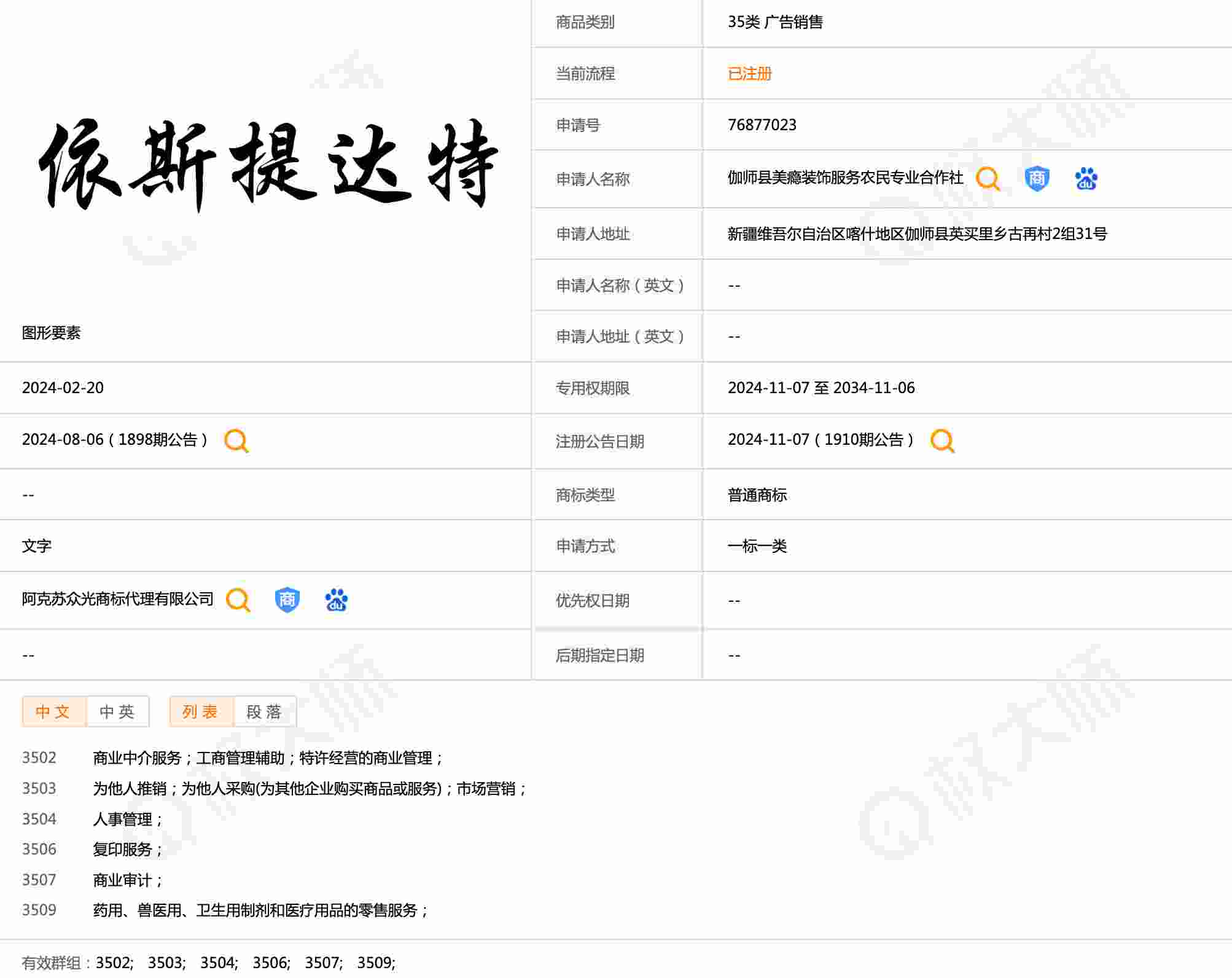Switch goods list language to 中英
This screenshot has height=978, width=1232.
pos(117,711)
